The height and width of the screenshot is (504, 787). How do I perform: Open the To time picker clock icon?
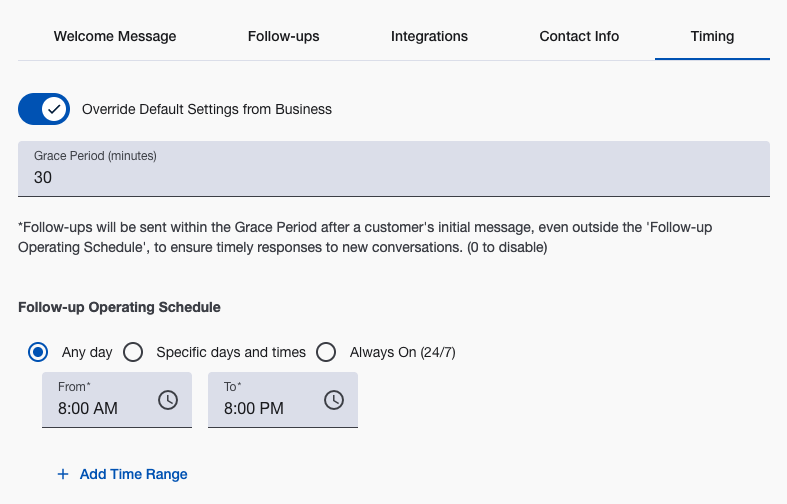[334, 400]
